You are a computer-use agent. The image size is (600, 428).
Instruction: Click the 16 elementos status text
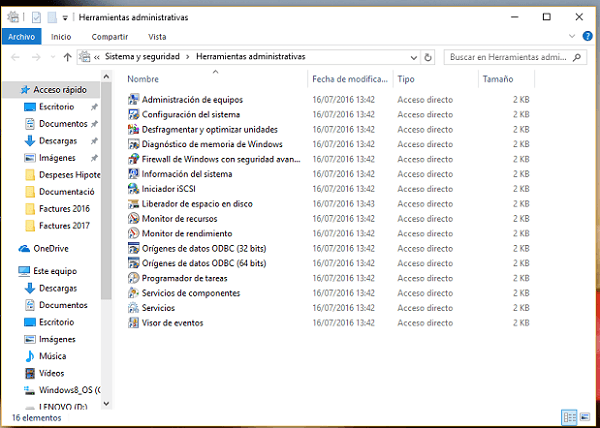tap(36, 418)
